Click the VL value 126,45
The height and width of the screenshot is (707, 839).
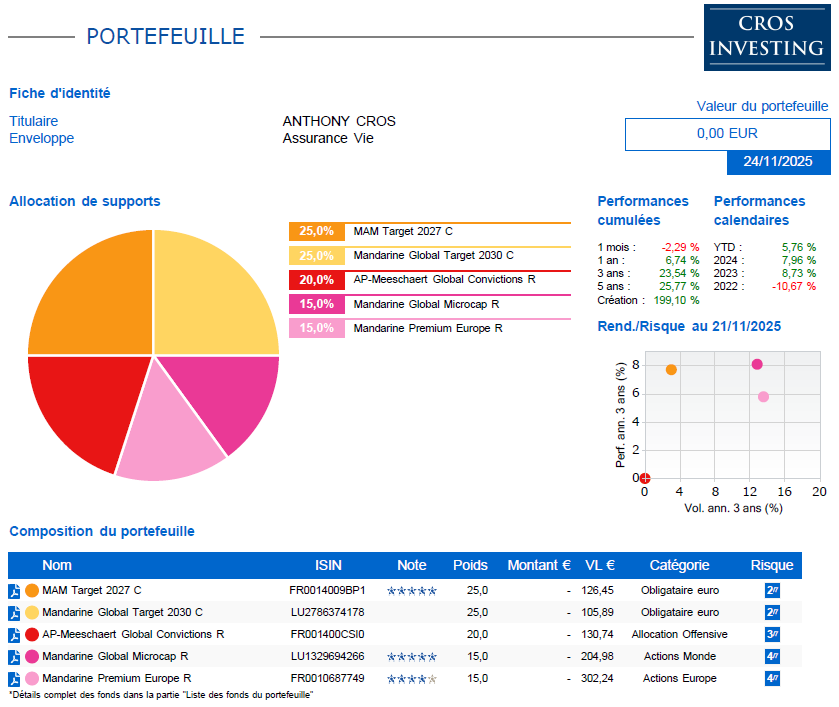point(598,590)
